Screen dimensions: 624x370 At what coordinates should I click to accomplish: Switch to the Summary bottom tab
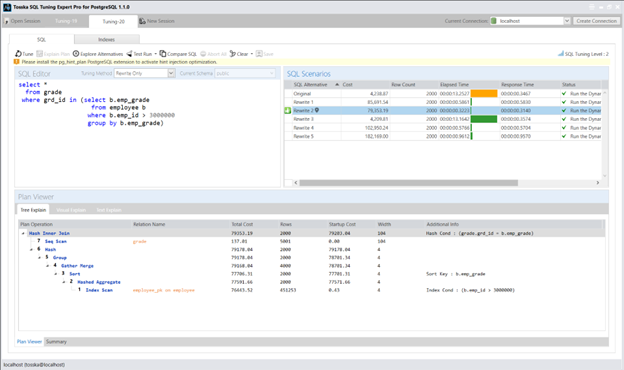pos(56,342)
